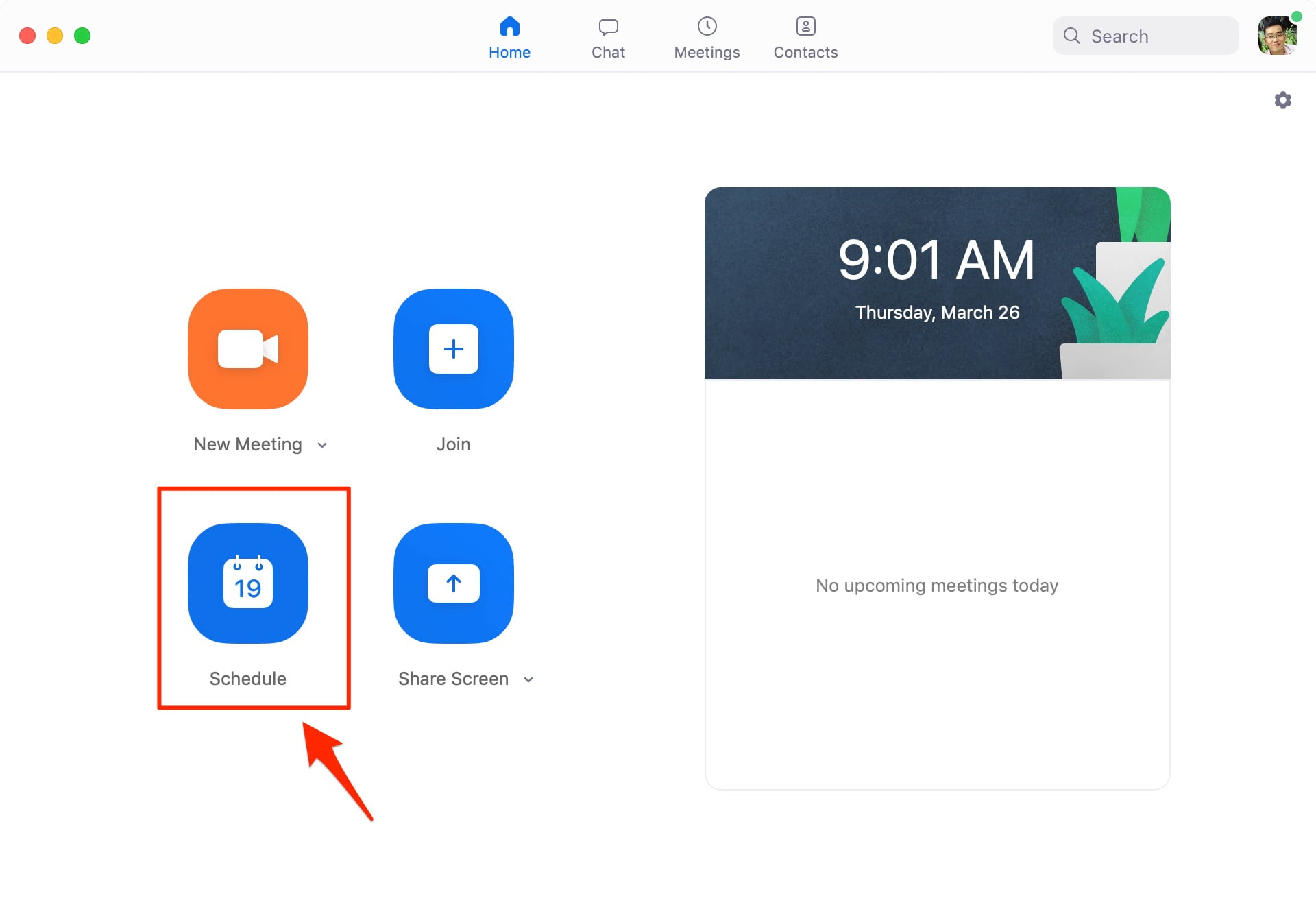
Task: Expand the New Meeting options chevron
Action: click(x=322, y=444)
